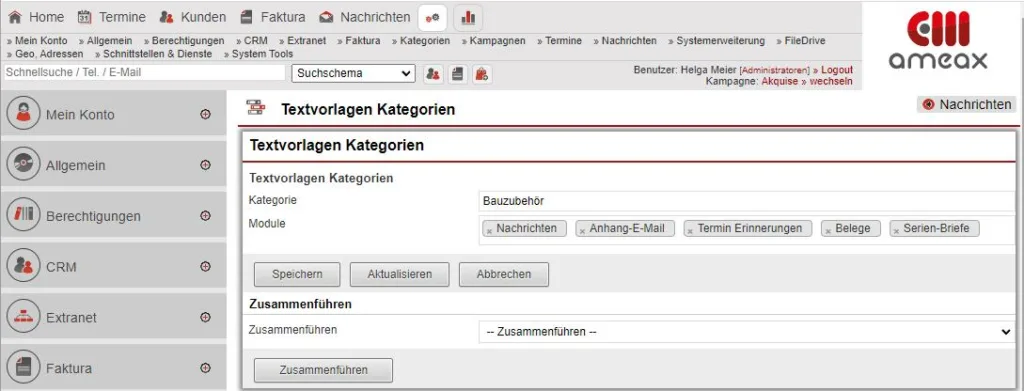Remove the Nachrichten module tag

[x=488, y=230]
